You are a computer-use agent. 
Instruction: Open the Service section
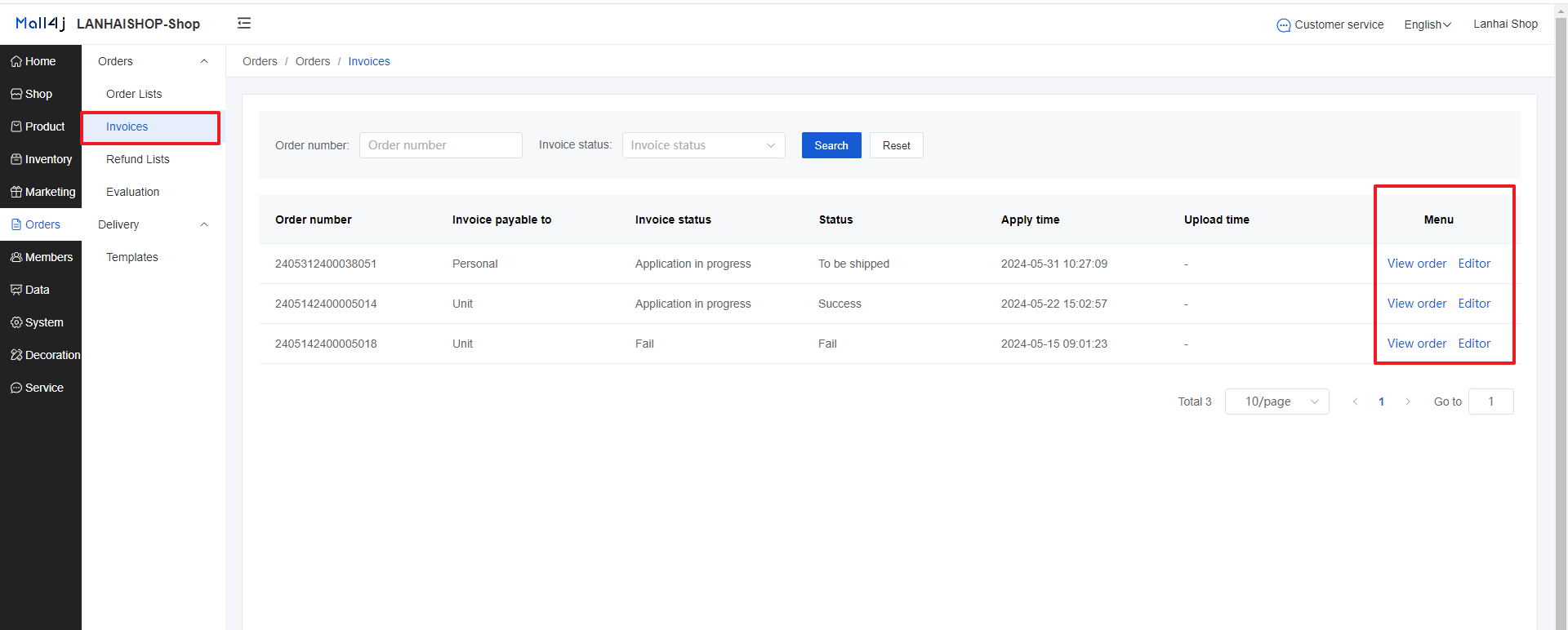(41, 388)
